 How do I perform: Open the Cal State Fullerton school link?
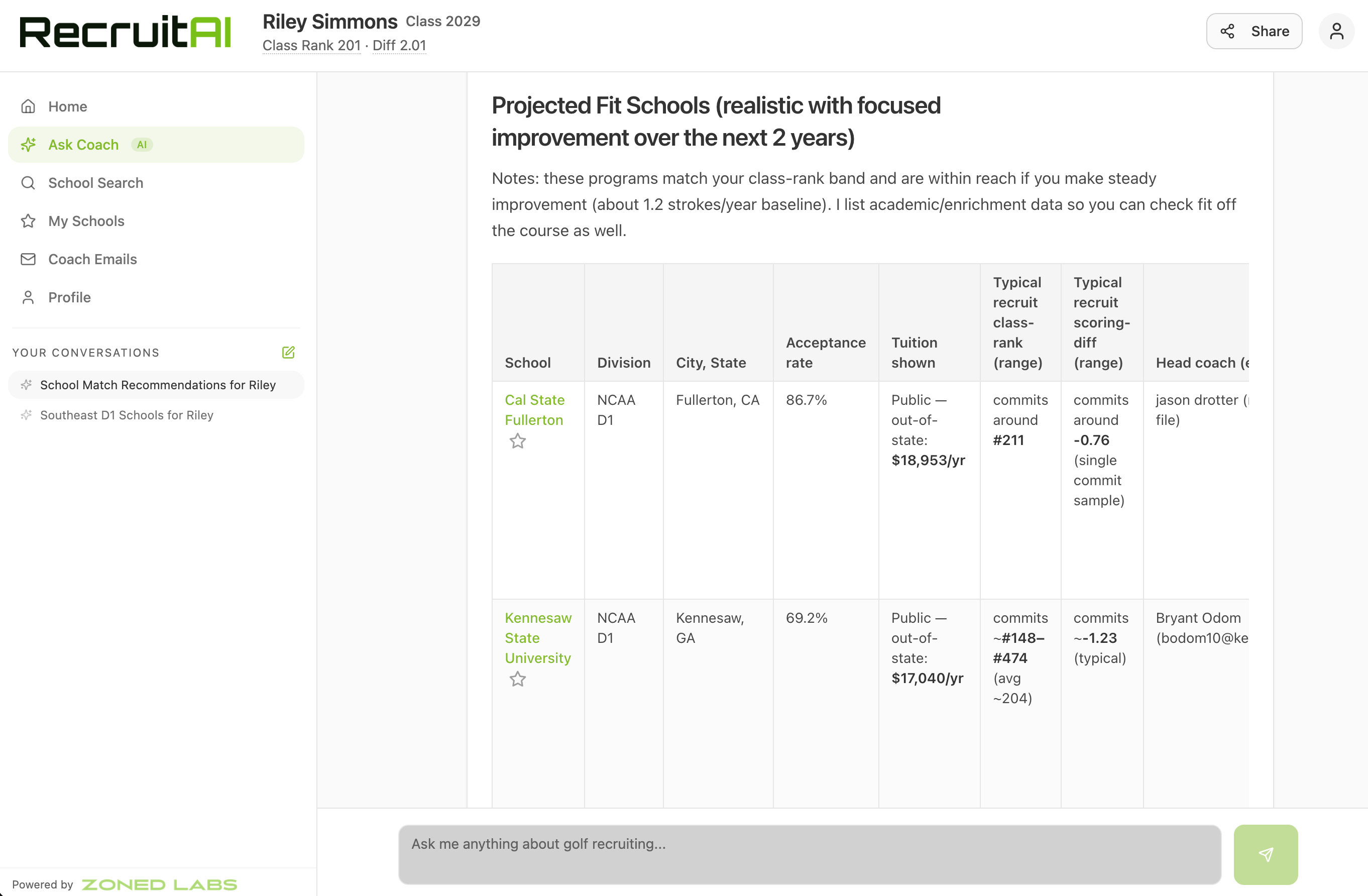[534, 410]
